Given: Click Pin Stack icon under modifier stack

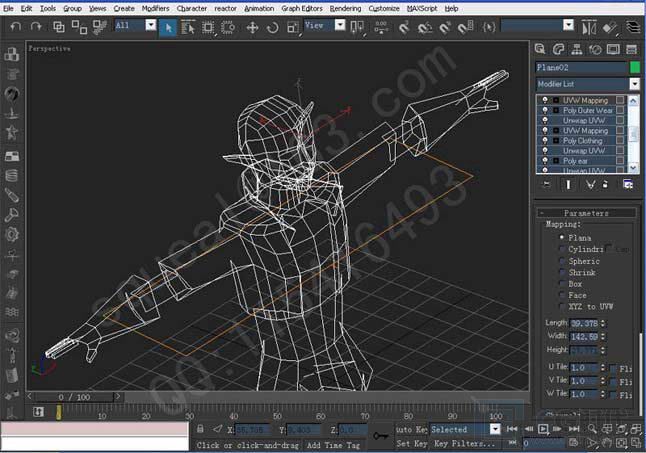Looking at the screenshot, I should pyautogui.click(x=546, y=184).
